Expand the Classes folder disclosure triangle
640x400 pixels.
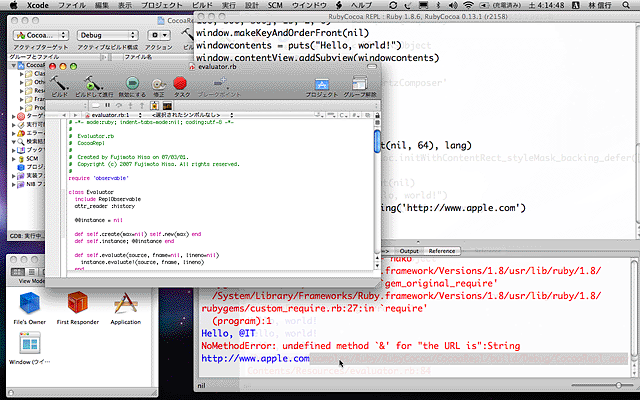(22, 74)
